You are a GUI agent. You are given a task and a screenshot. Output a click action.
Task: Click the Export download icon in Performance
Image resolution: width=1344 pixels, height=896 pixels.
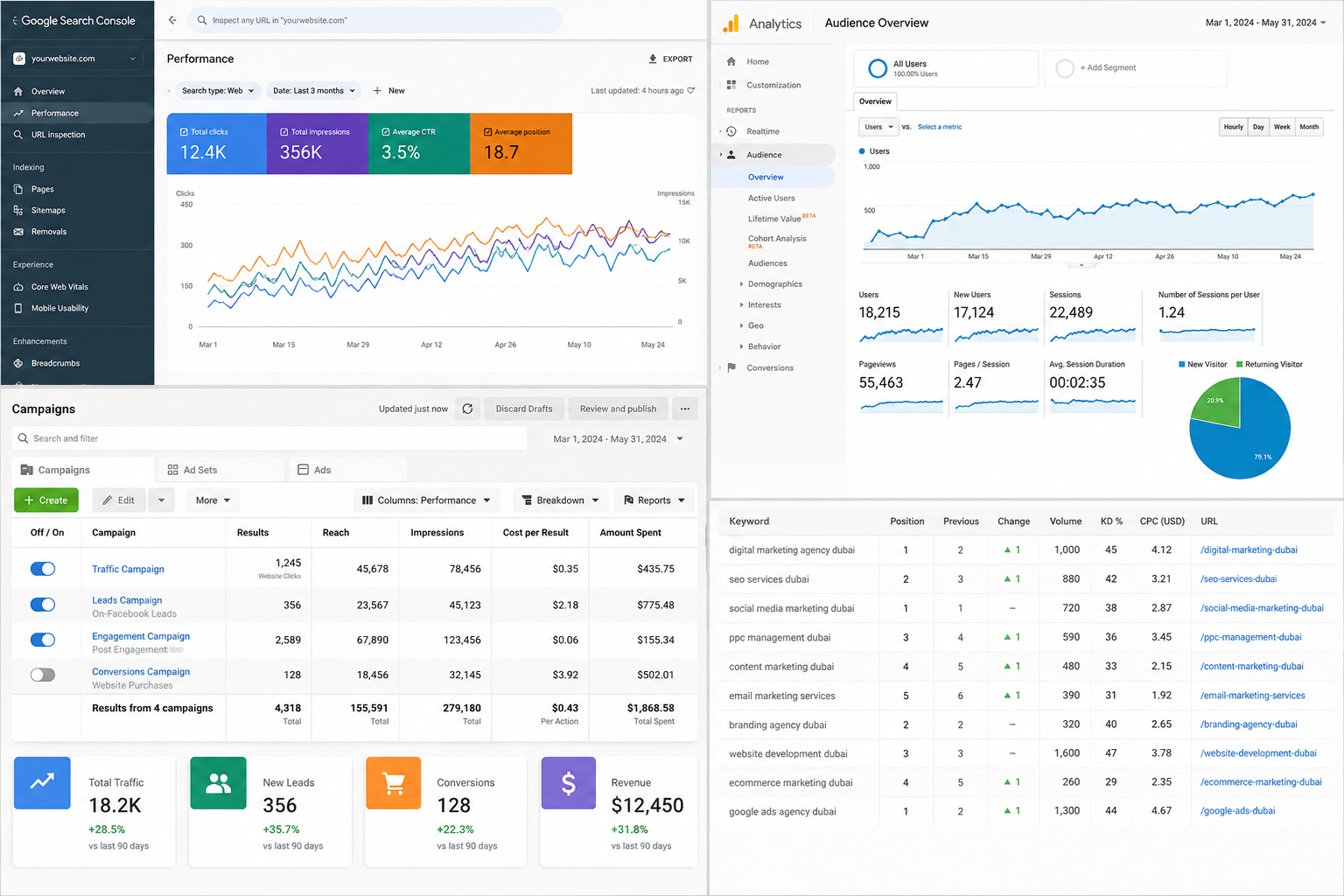653,59
